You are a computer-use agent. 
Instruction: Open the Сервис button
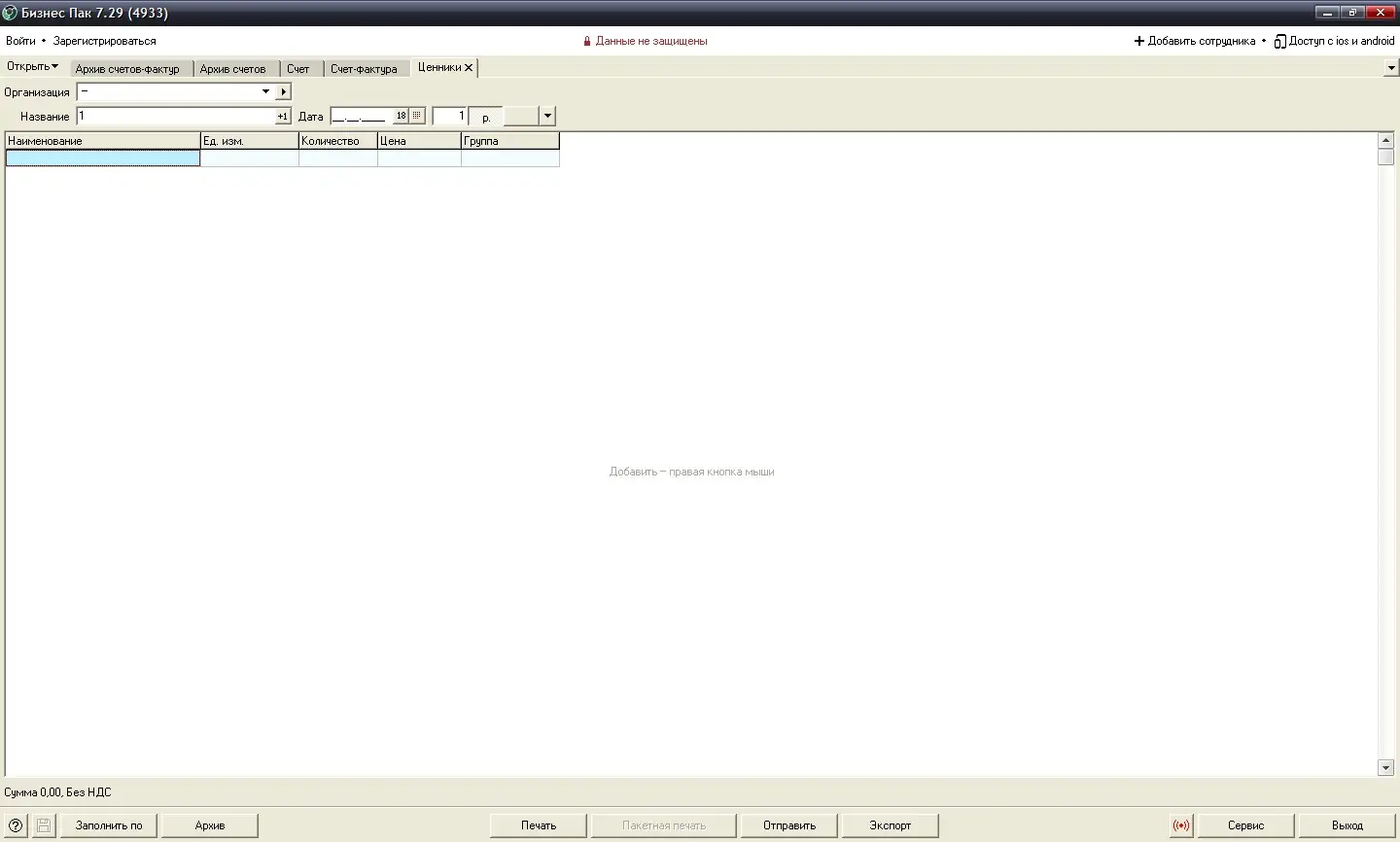[x=1245, y=825]
